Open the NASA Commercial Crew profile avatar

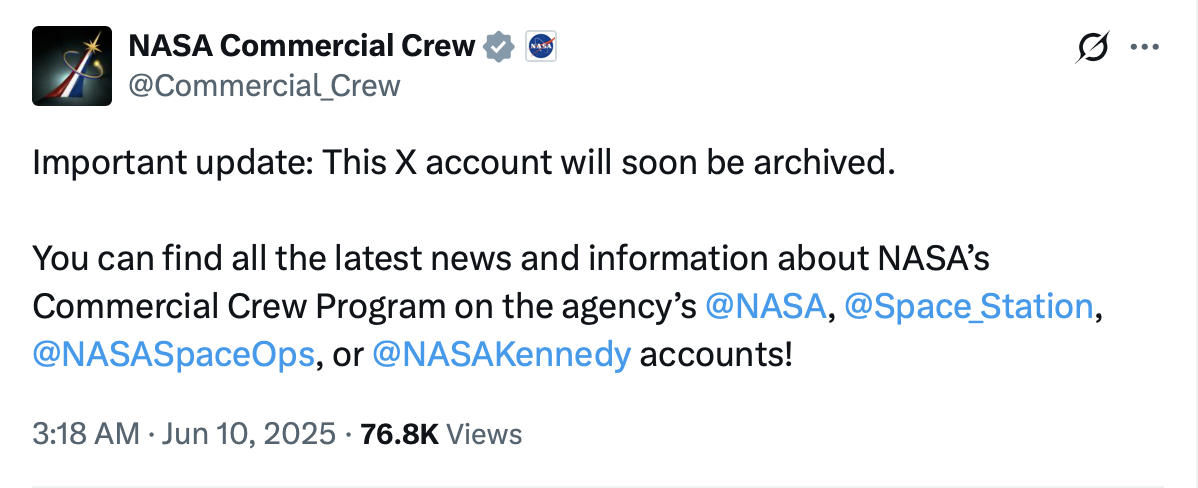72,66
